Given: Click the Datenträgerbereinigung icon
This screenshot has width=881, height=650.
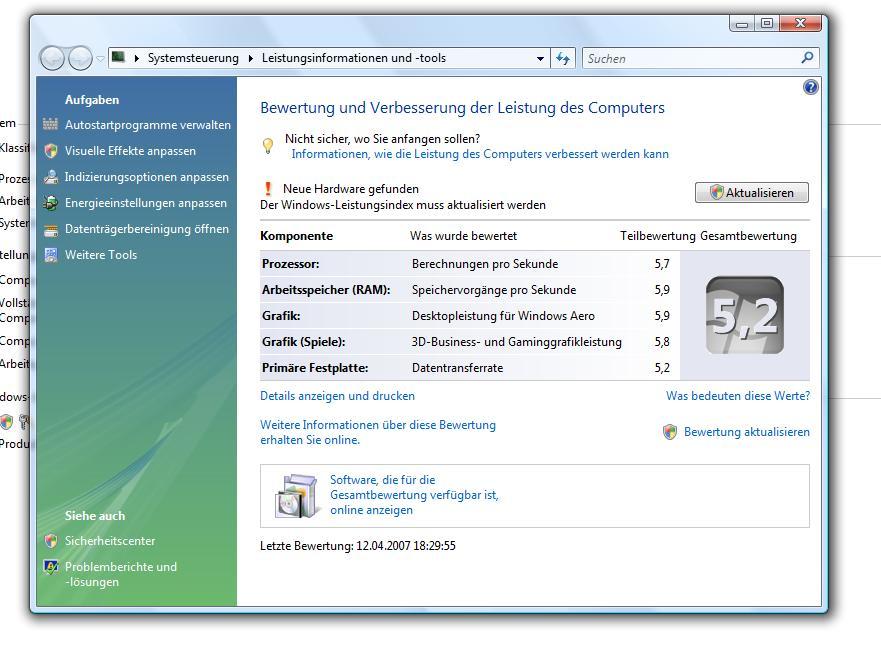Looking at the screenshot, I should click(51, 229).
